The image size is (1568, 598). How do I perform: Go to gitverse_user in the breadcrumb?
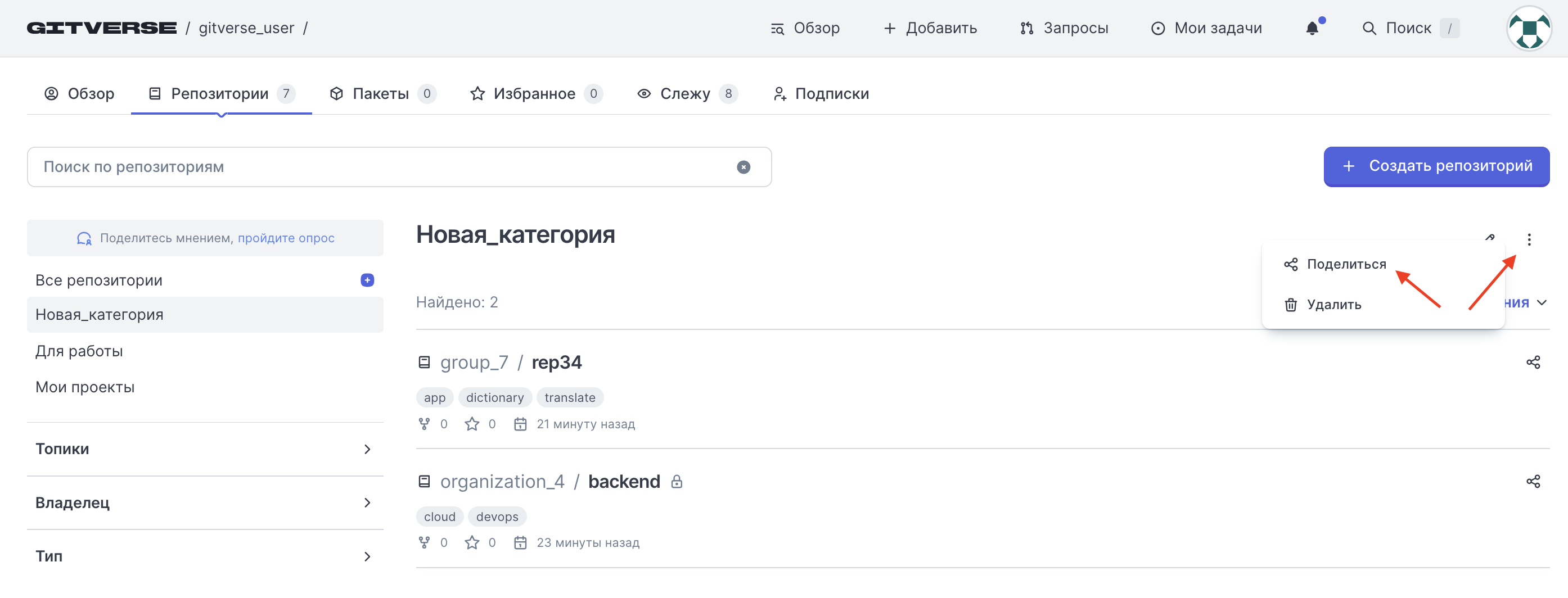[246, 28]
